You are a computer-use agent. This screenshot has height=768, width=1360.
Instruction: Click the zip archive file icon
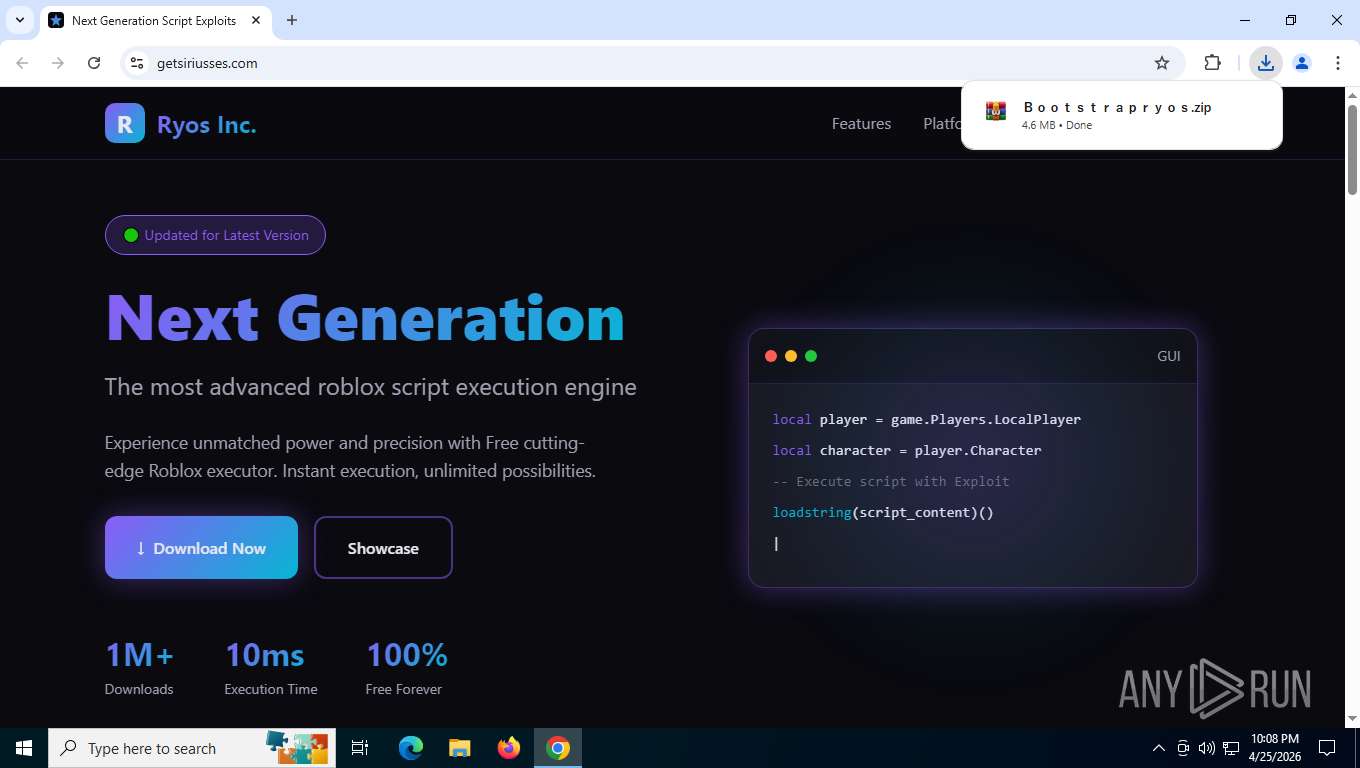(995, 111)
